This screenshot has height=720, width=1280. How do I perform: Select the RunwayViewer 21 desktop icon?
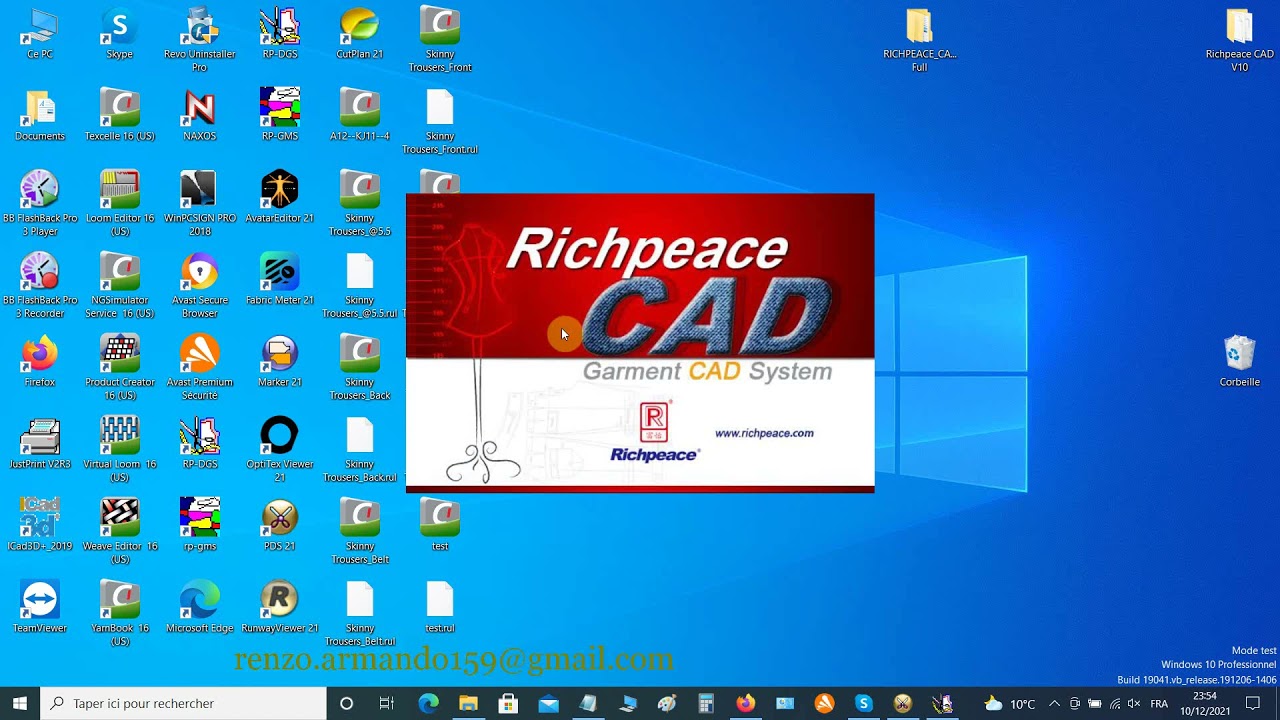coord(280,607)
